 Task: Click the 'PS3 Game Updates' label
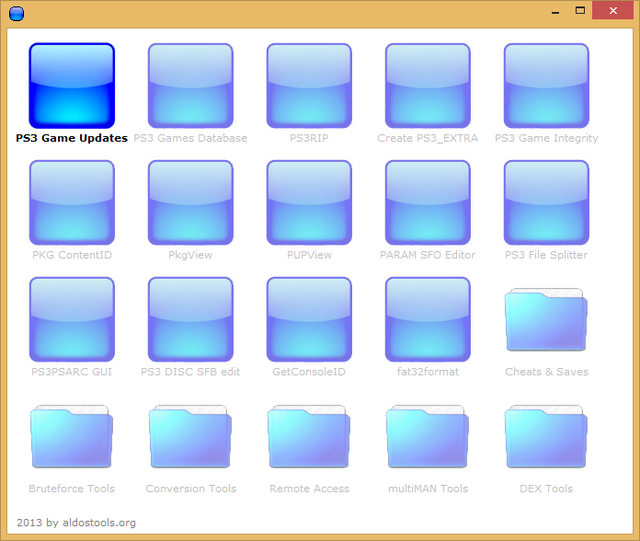pos(72,138)
